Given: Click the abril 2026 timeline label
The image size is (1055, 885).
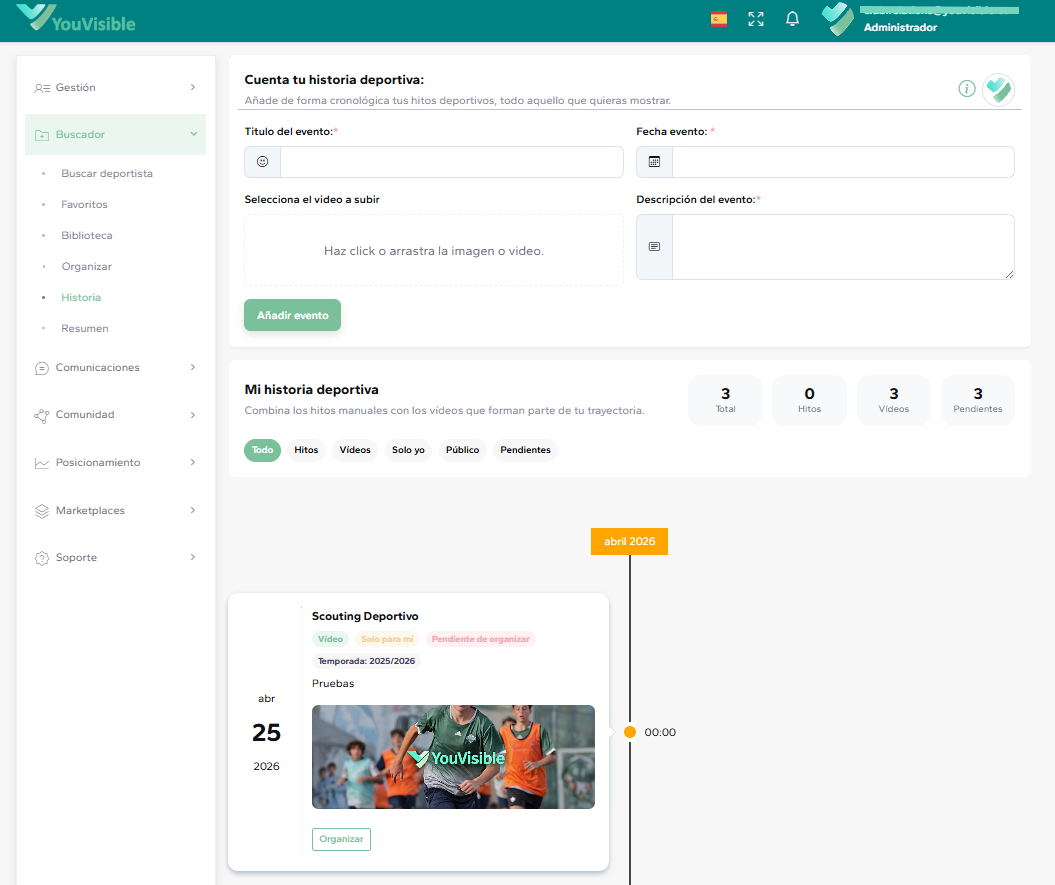Looking at the screenshot, I should (630, 542).
